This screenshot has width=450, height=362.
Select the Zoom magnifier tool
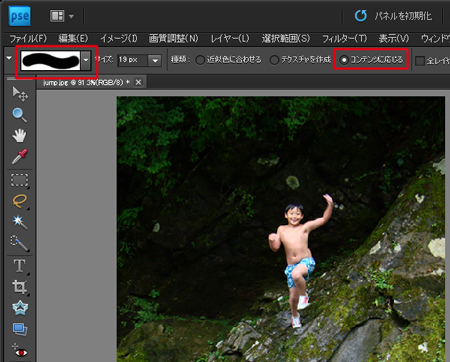pyautogui.click(x=19, y=115)
